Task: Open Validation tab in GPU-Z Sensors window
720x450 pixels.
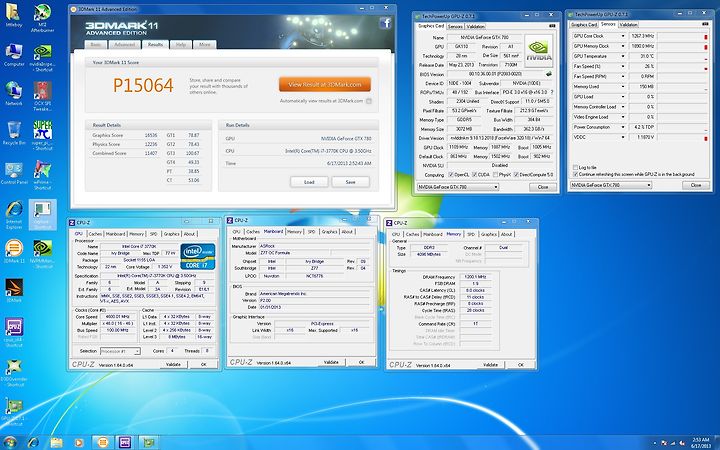Action: (628, 25)
